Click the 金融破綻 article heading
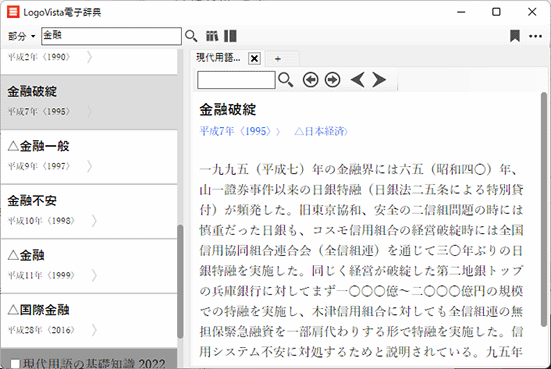 point(228,110)
